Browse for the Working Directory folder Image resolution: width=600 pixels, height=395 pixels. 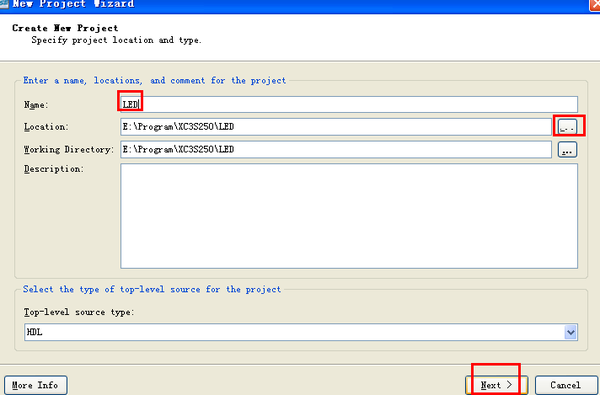click(x=567, y=150)
